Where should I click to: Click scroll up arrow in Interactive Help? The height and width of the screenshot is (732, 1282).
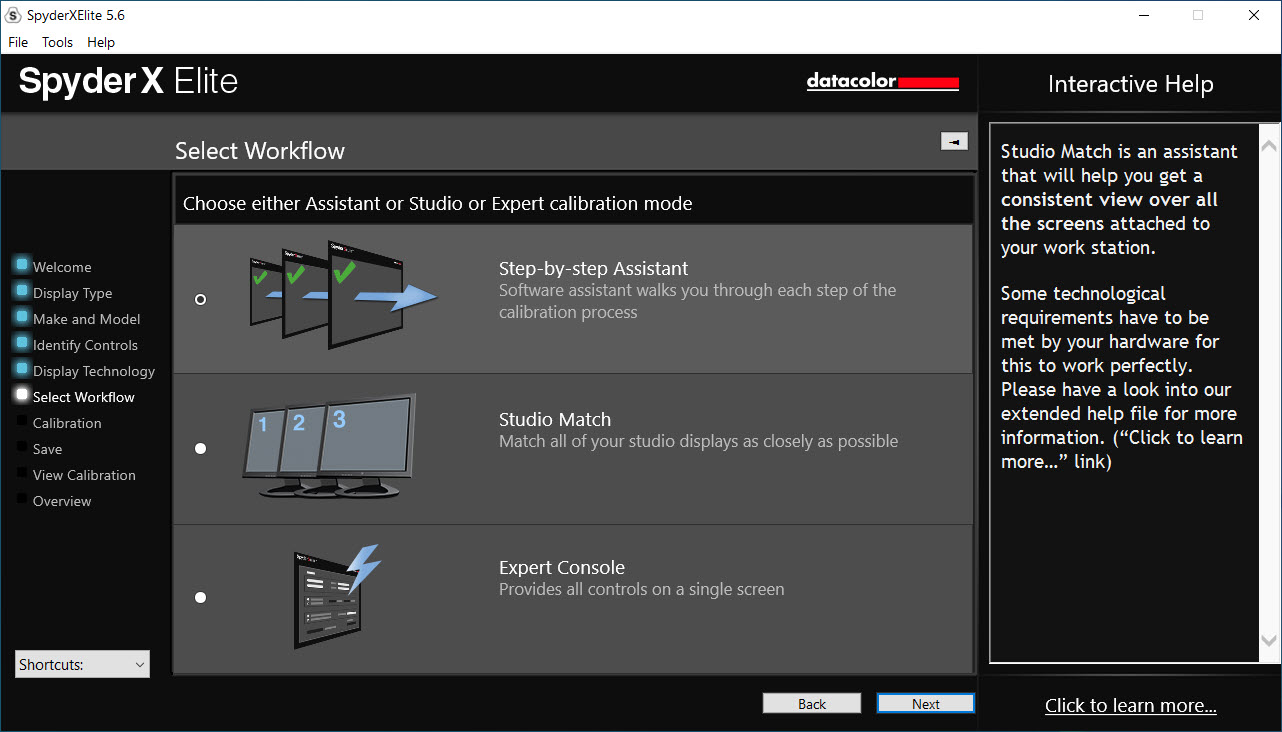pos(1269,146)
